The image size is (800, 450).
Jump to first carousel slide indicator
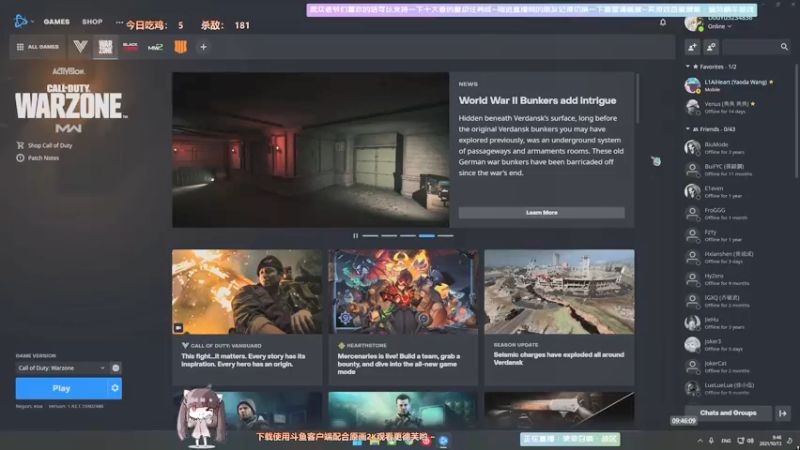pos(370,236)
